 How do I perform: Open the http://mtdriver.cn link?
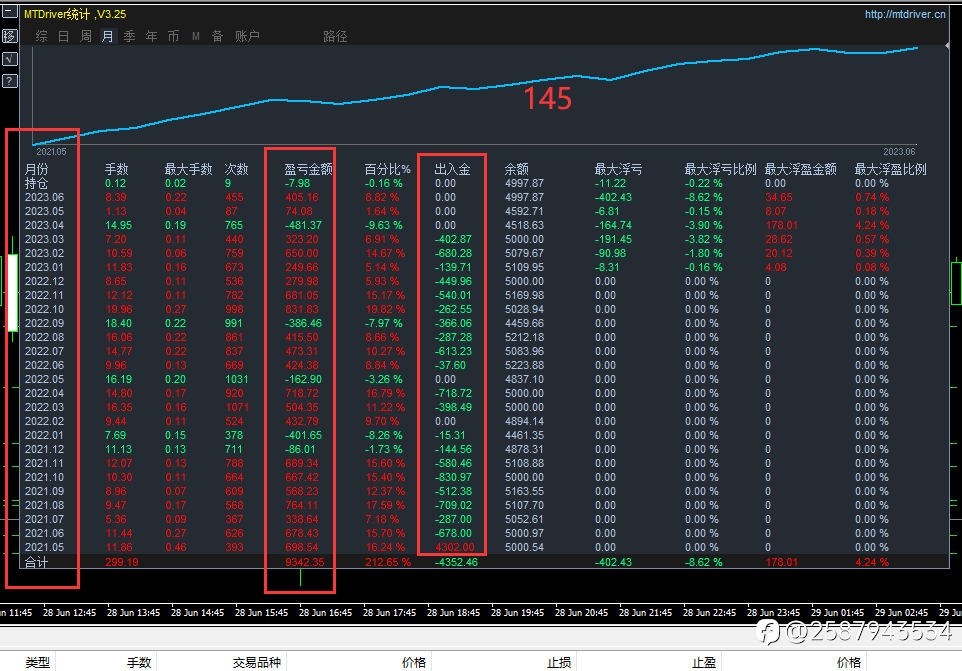click(905, 14)
